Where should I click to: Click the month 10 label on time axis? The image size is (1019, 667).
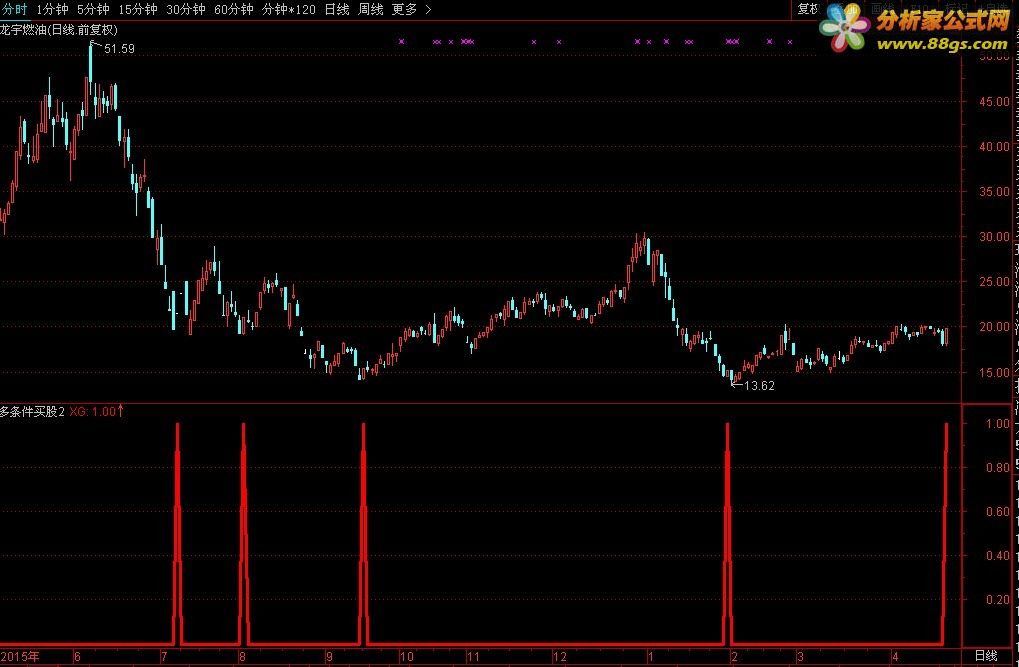coord(406,657)
